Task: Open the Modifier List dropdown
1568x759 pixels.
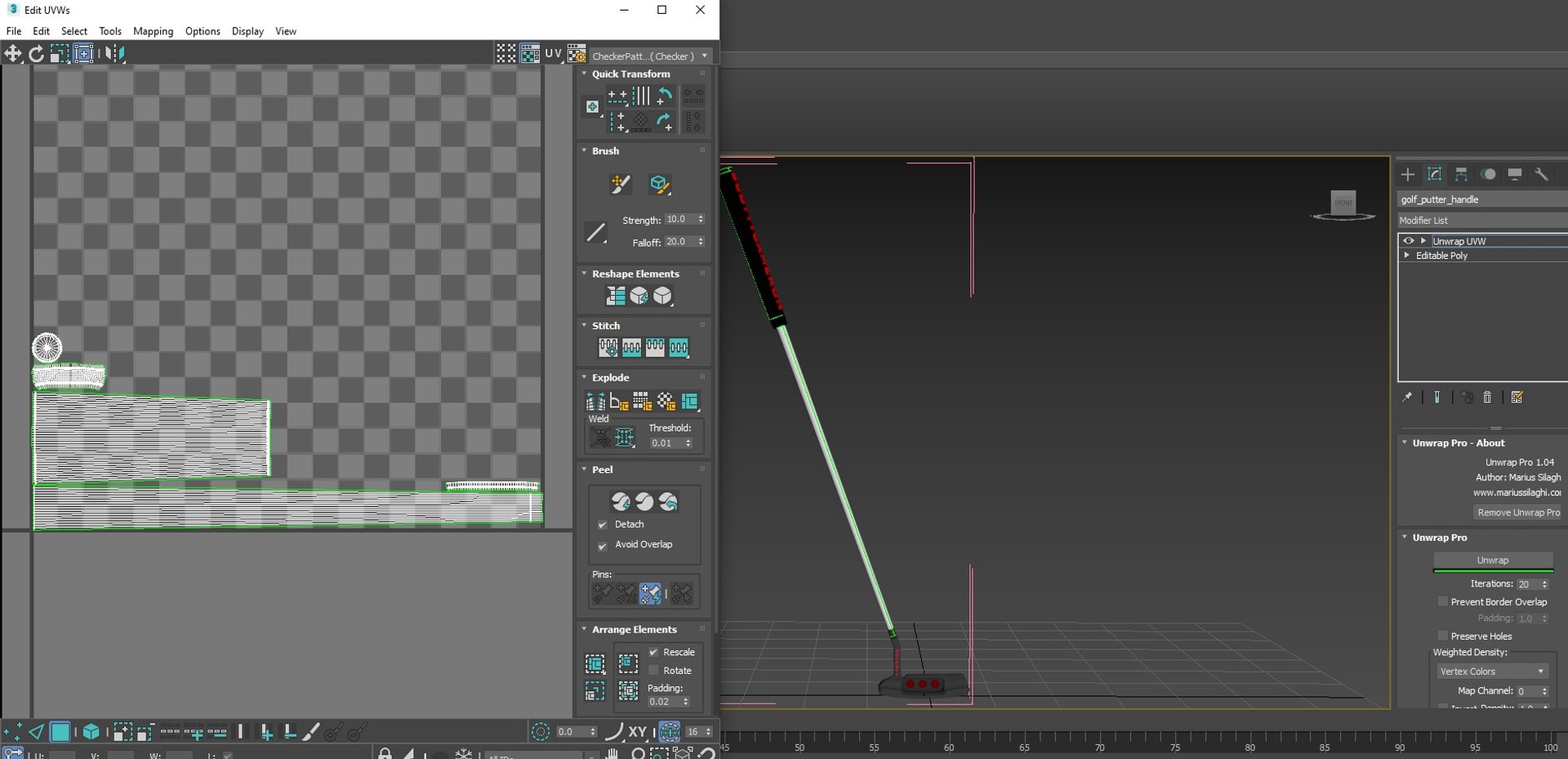Action: coord(1481,221)
